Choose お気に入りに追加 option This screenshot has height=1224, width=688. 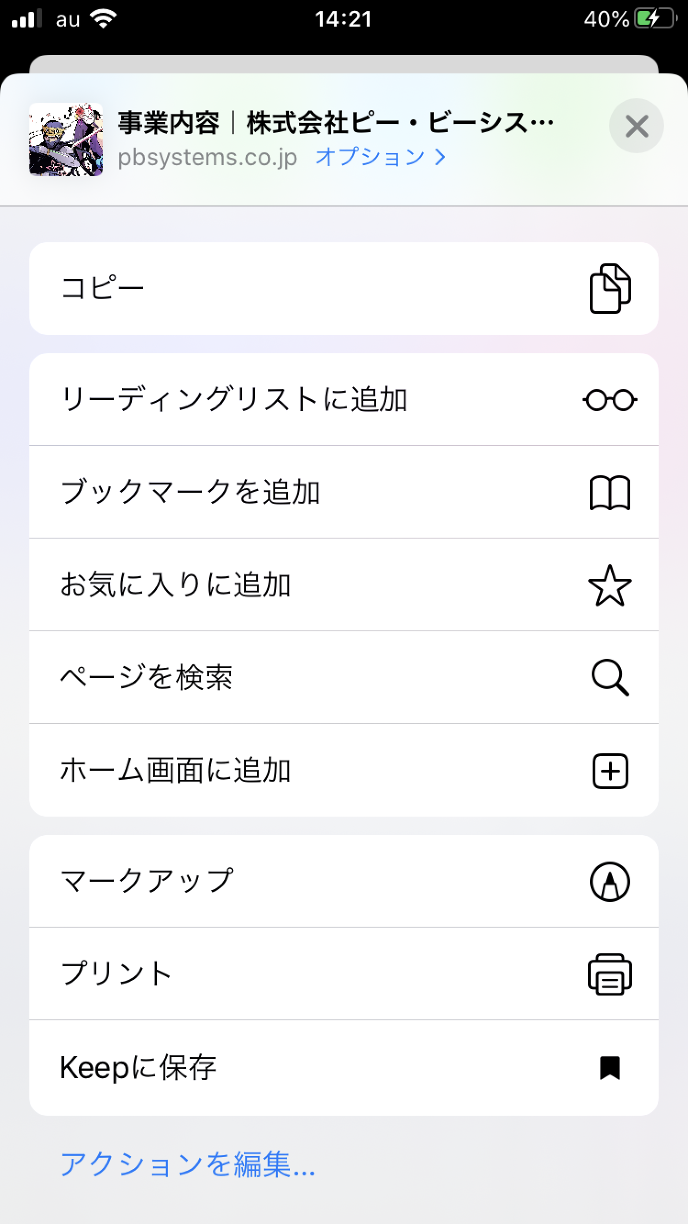[x=175, y=586]
